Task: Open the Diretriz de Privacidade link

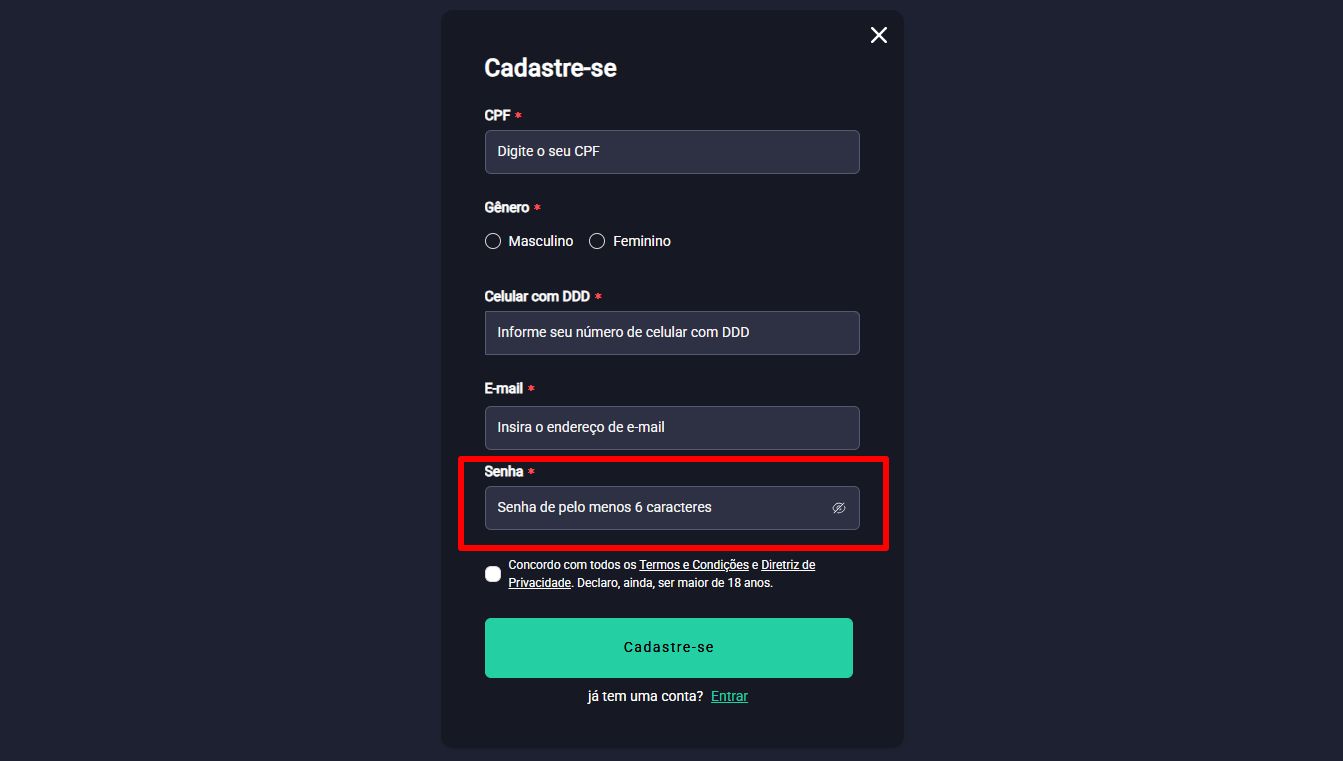Action: 787,565
